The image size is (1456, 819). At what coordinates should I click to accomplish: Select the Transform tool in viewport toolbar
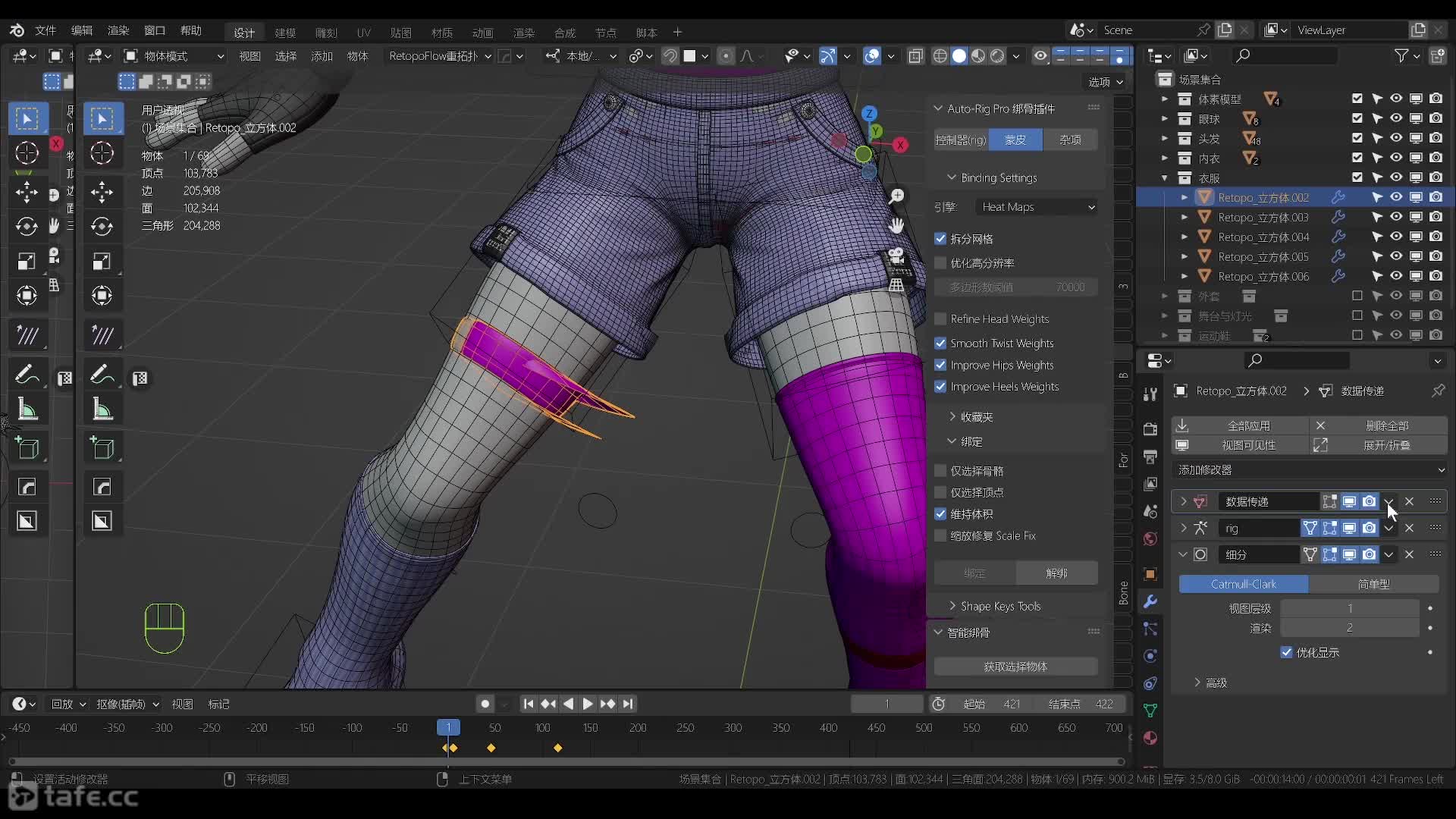click(x=102, y=295)
